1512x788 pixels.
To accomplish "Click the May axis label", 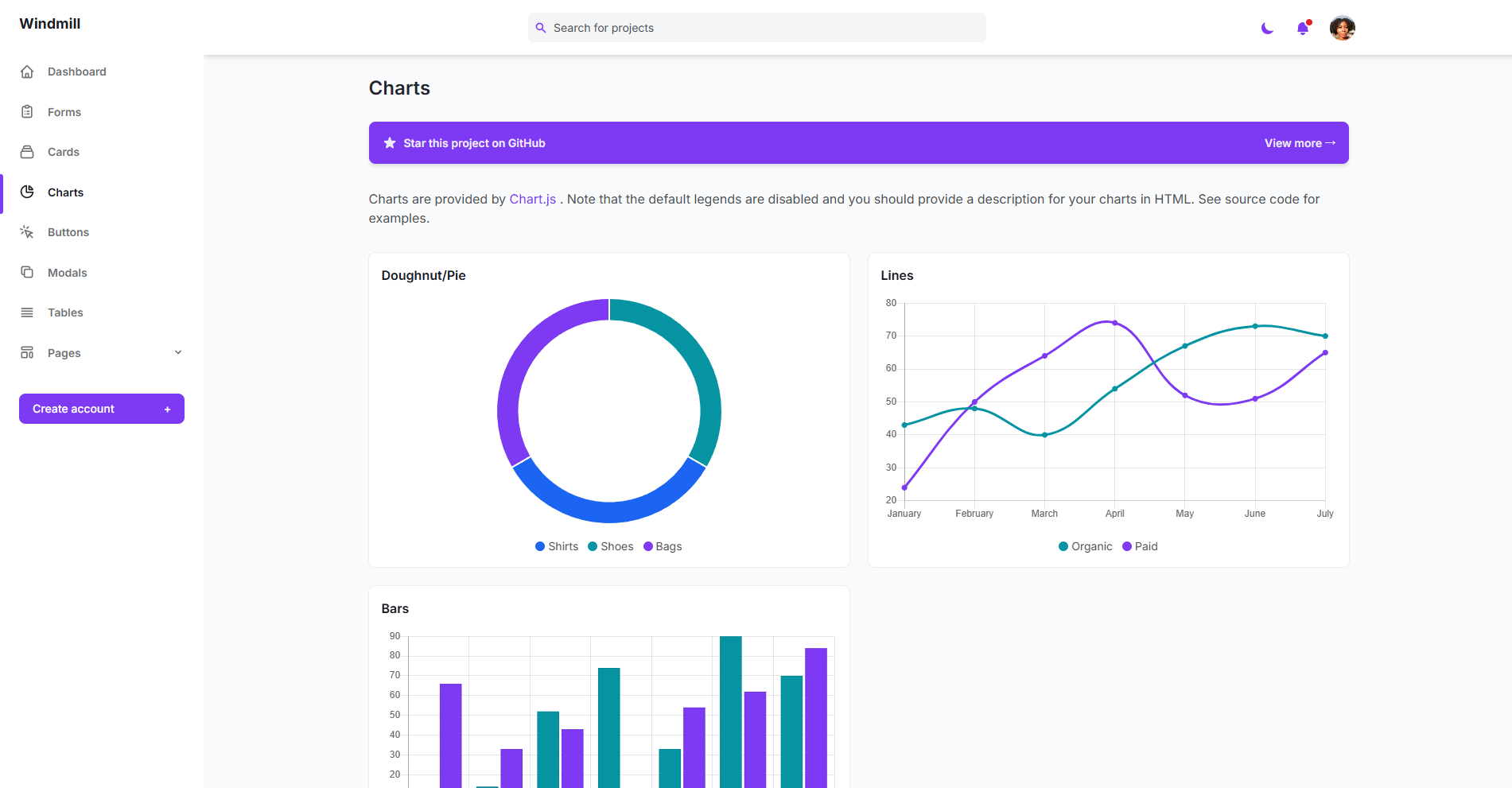I will click(x=1185, y=514).
